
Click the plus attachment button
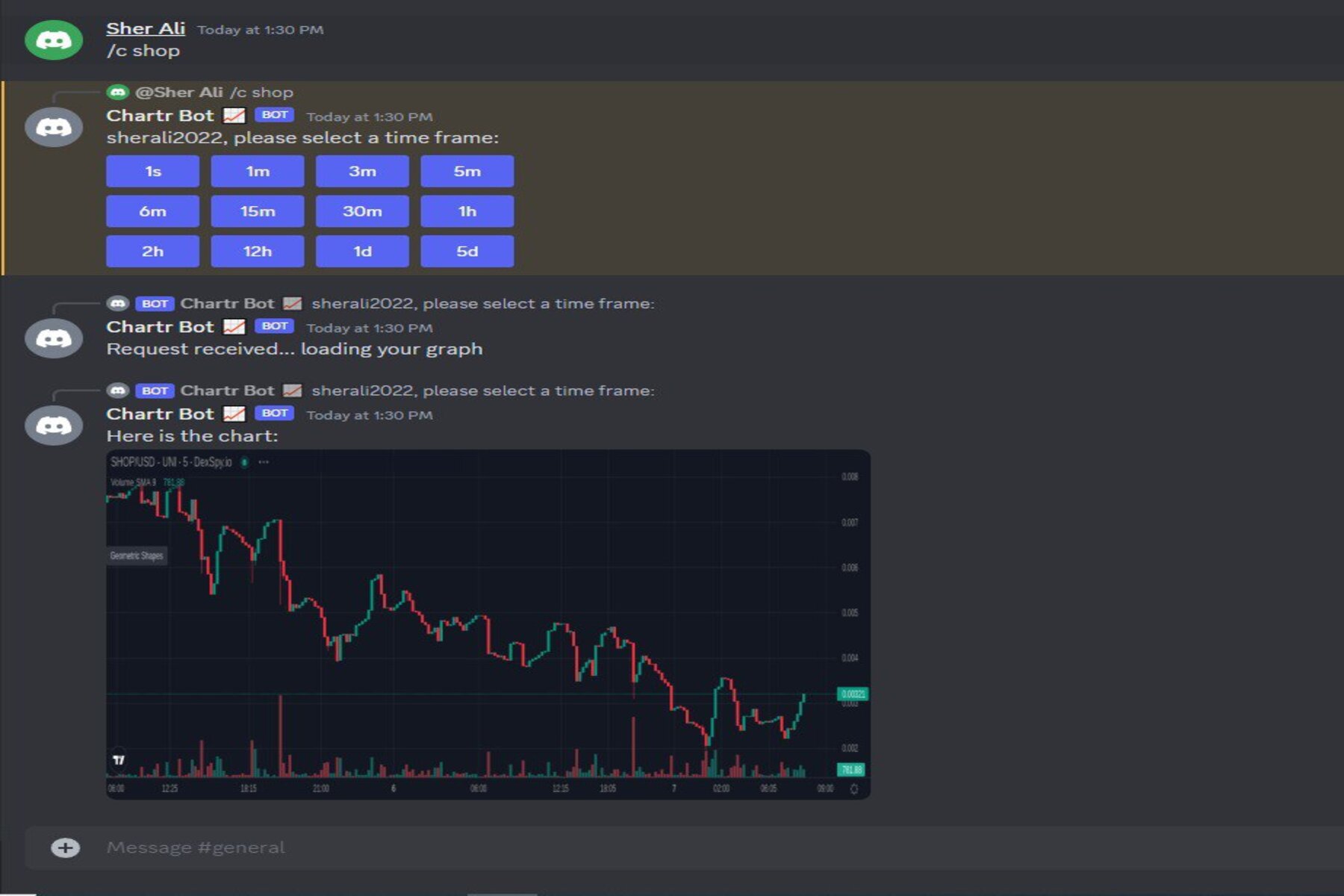65,847
